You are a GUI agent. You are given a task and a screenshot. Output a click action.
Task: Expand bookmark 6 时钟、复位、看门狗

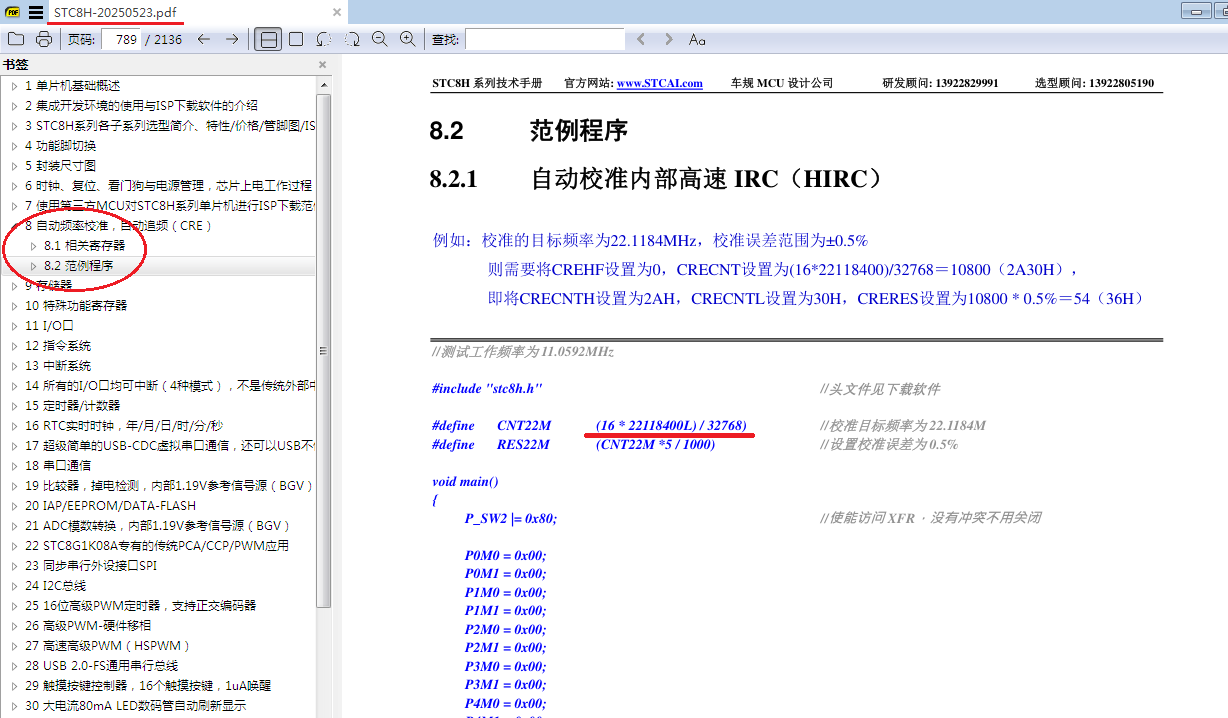[x=15, y=185]
